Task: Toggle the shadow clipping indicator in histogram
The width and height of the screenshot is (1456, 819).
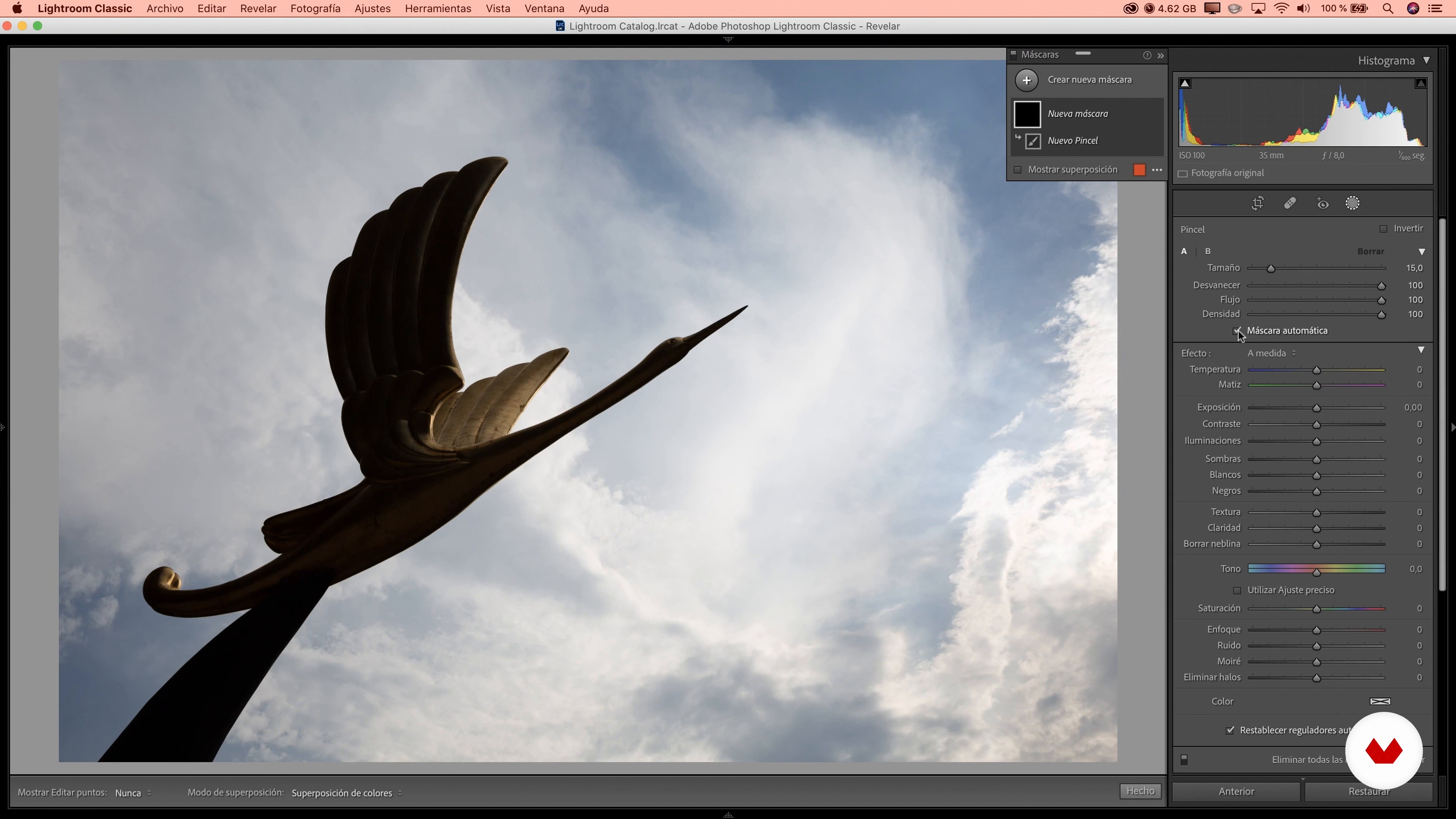Action: [x=1185, y=84]
